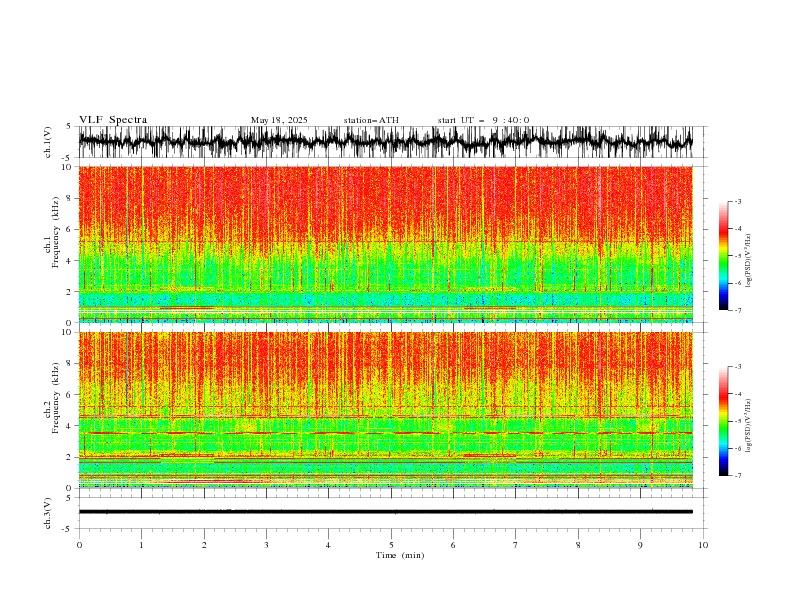Click the ch.3 flat waveform trace
The width and height of the screenshot is (792, 612).
click(x=385, y=512)
